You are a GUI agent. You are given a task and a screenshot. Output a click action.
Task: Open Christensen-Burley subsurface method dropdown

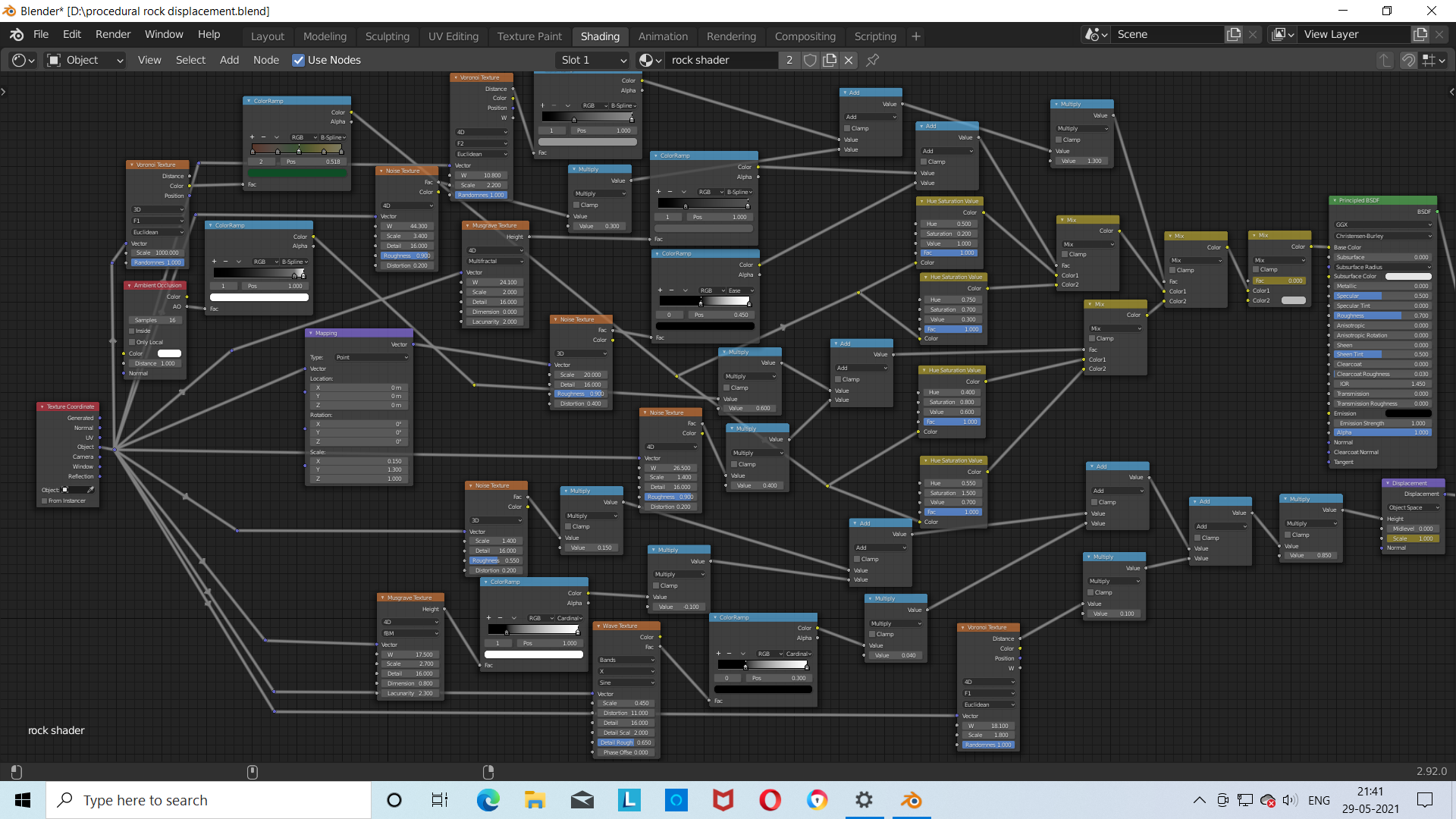point(1383,236)
